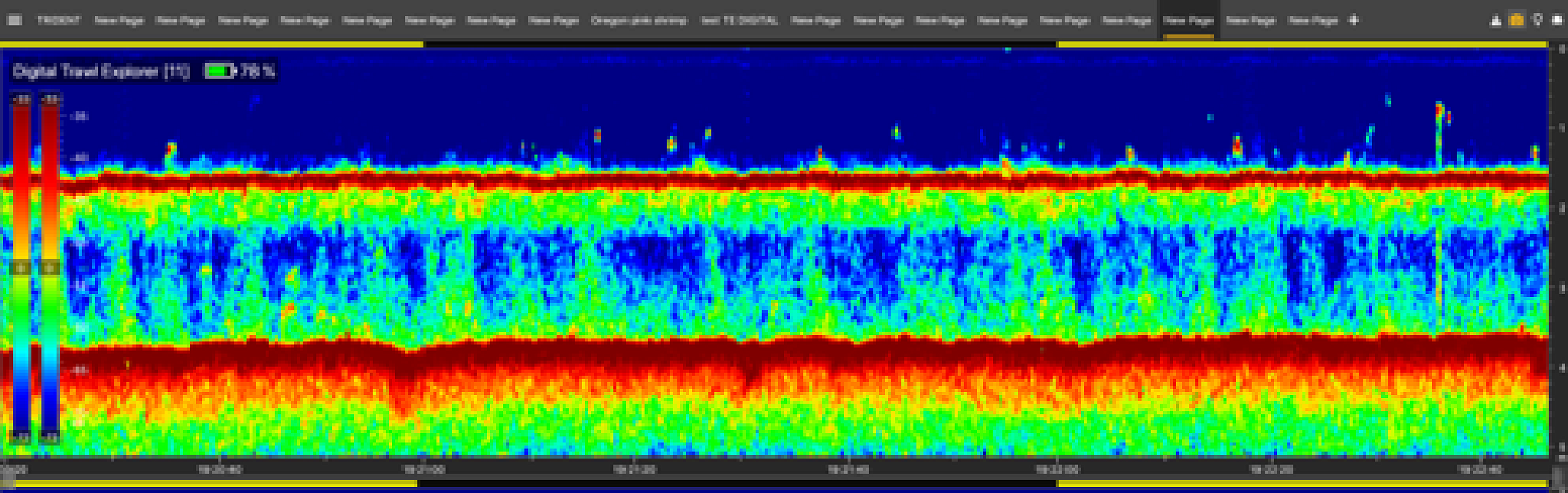This screenshot has width=1568, height=493.
Task: Click the 78 % battery percentage text
Action: pos(258,71)
